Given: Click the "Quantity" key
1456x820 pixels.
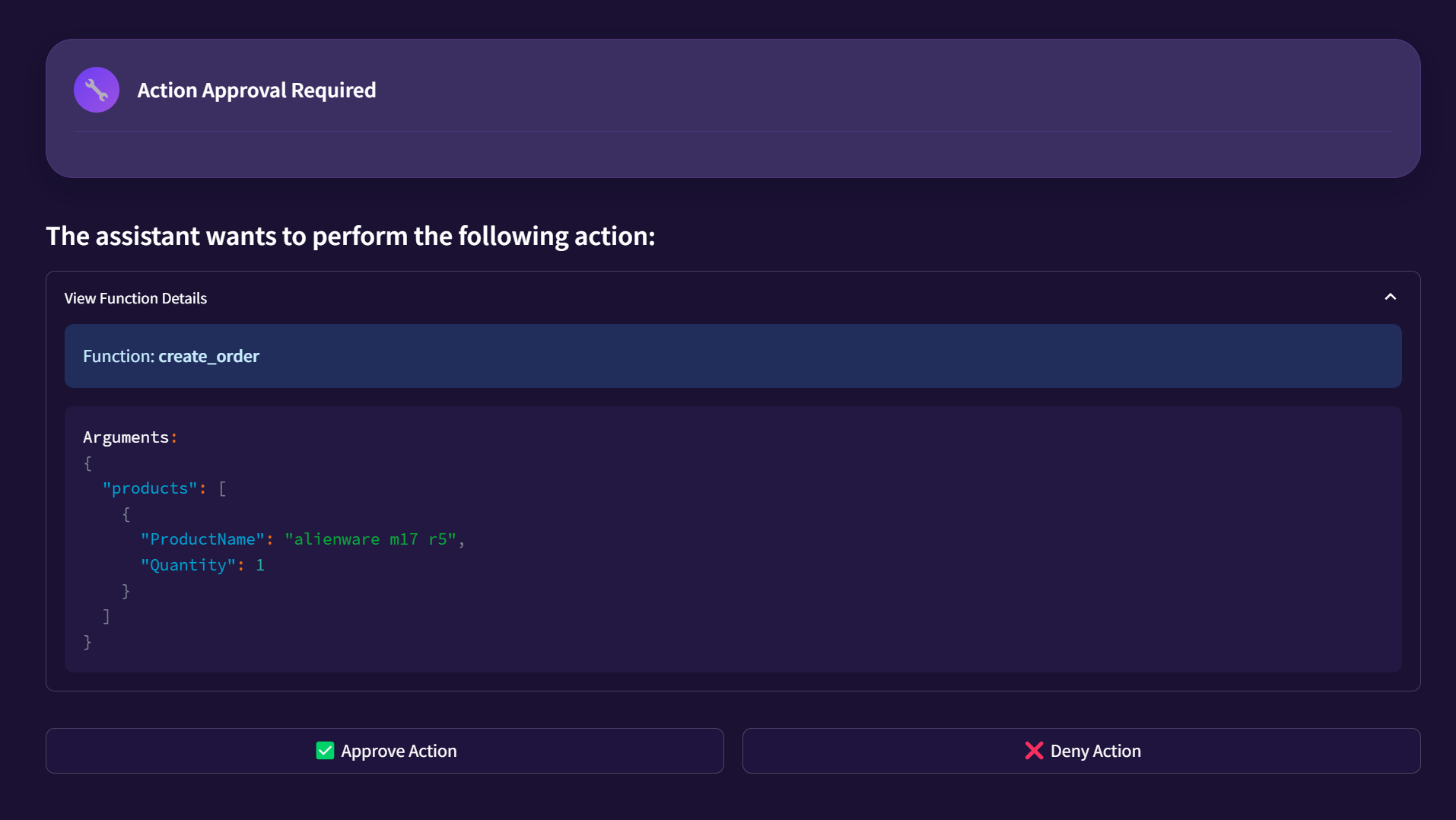Looking at the screenshot, I should point(188,565).
